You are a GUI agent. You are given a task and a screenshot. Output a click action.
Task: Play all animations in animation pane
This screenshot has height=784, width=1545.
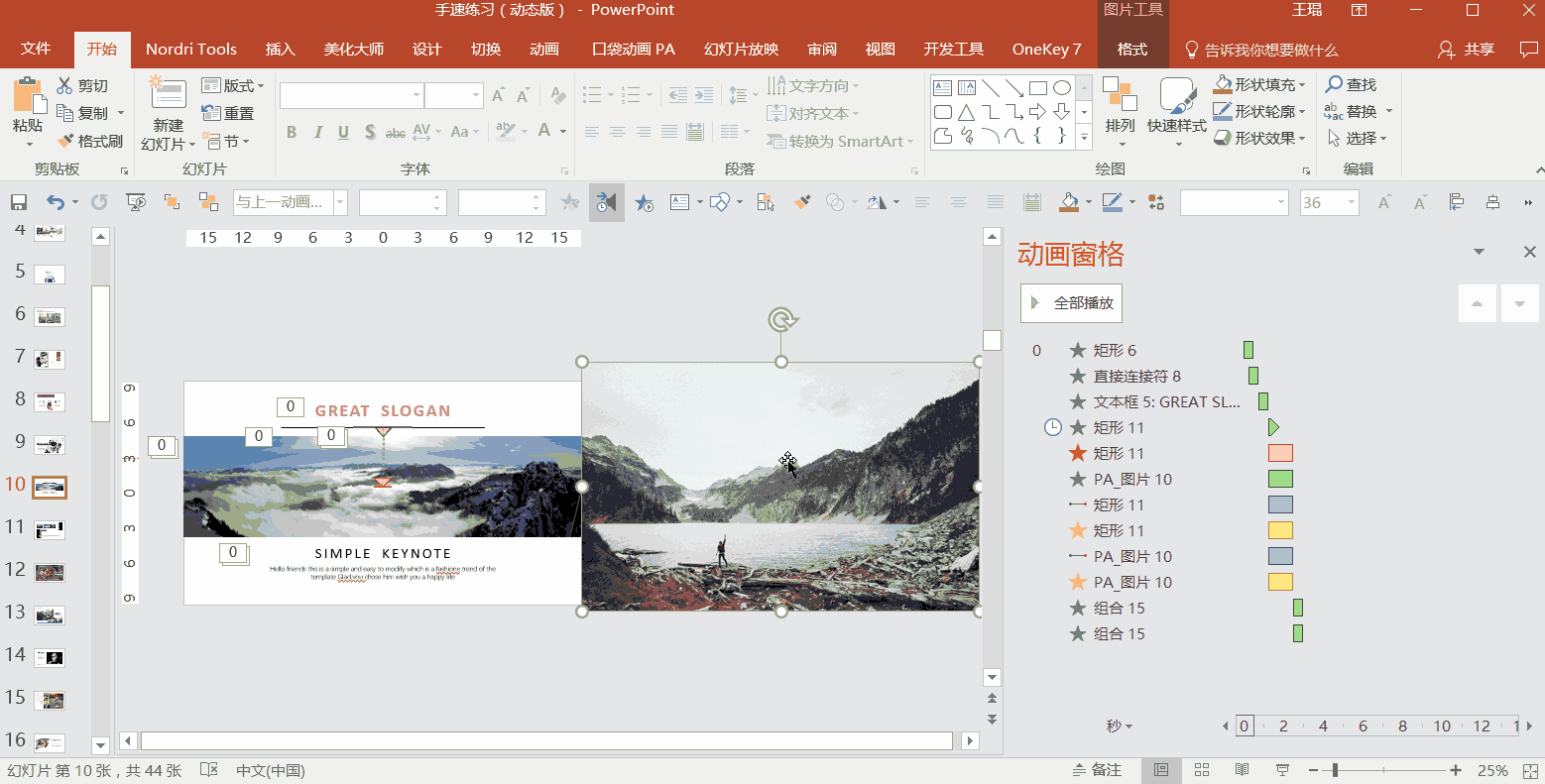(1071, 303)
